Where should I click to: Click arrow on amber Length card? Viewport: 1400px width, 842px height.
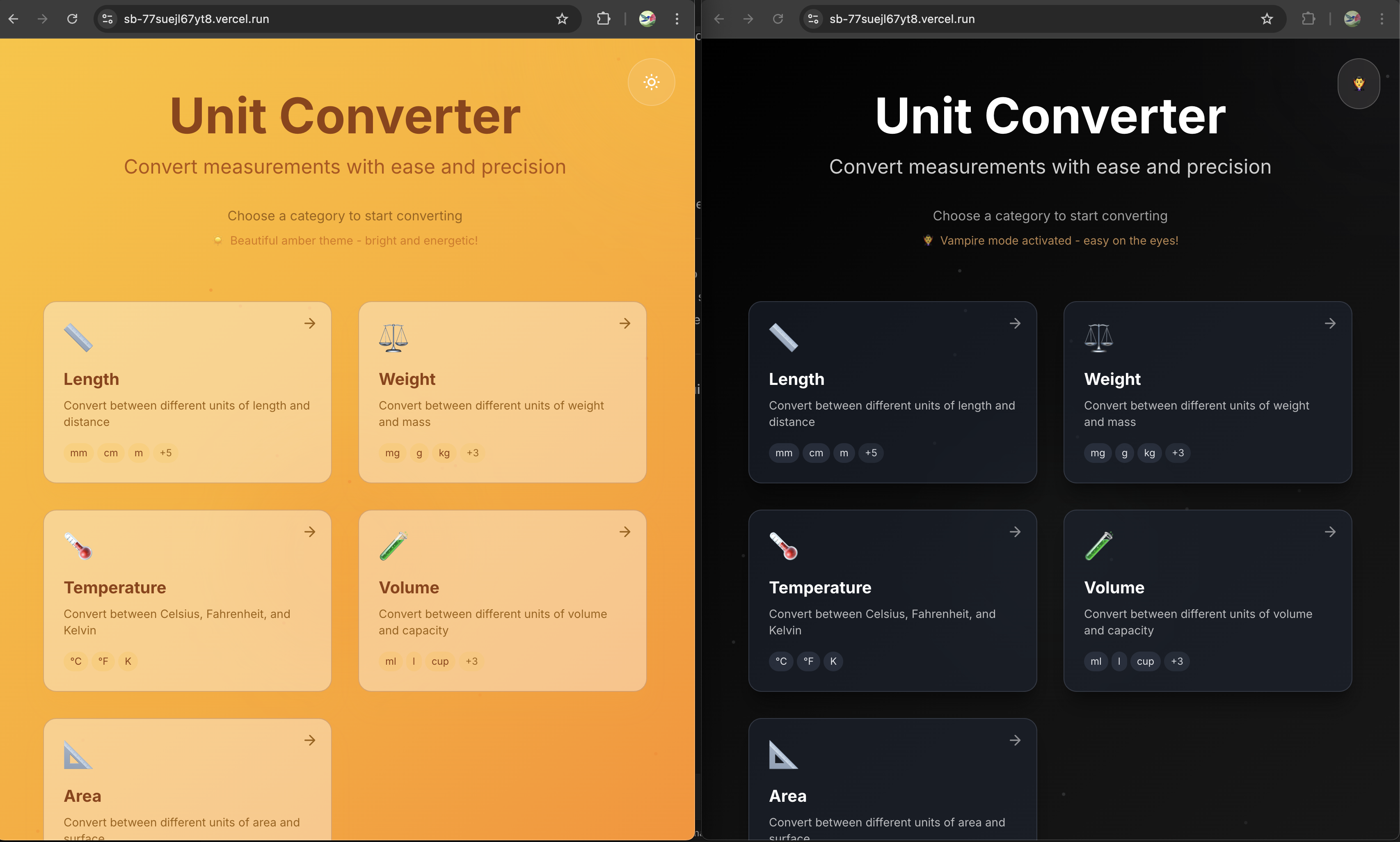310,323
